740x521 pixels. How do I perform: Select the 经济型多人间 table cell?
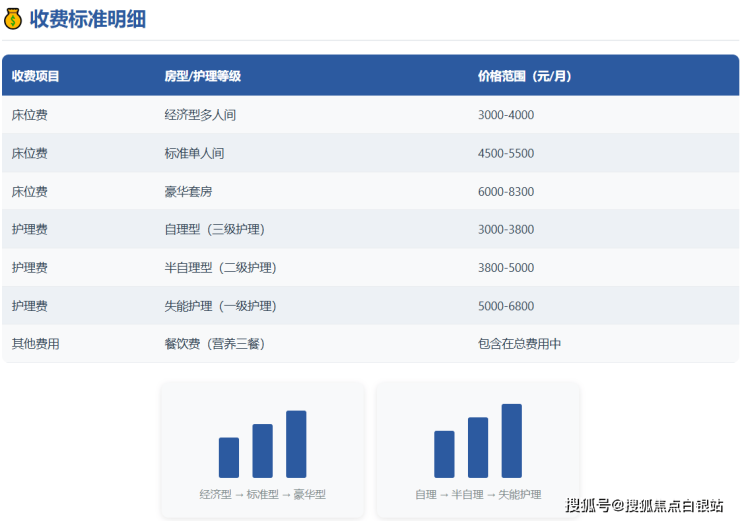[x=200, y=115]
